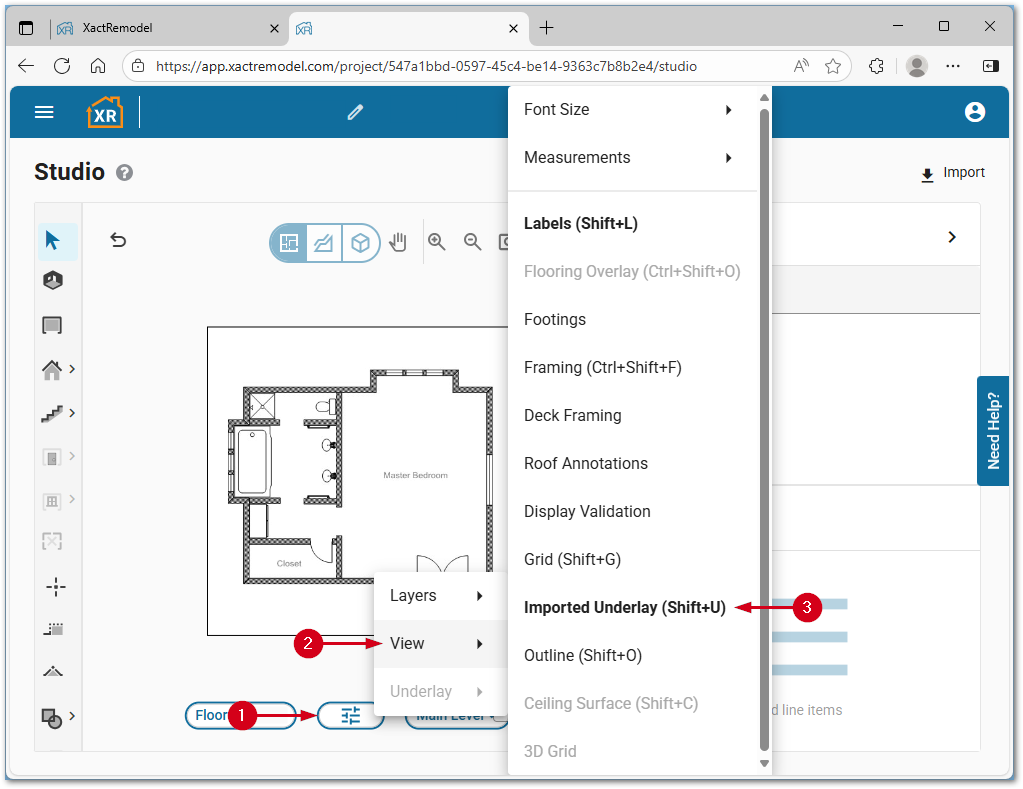Toggle Imported Underlay (Shift+U) option
Viewport: 1023px width, 789px height.
coord(624,608)
